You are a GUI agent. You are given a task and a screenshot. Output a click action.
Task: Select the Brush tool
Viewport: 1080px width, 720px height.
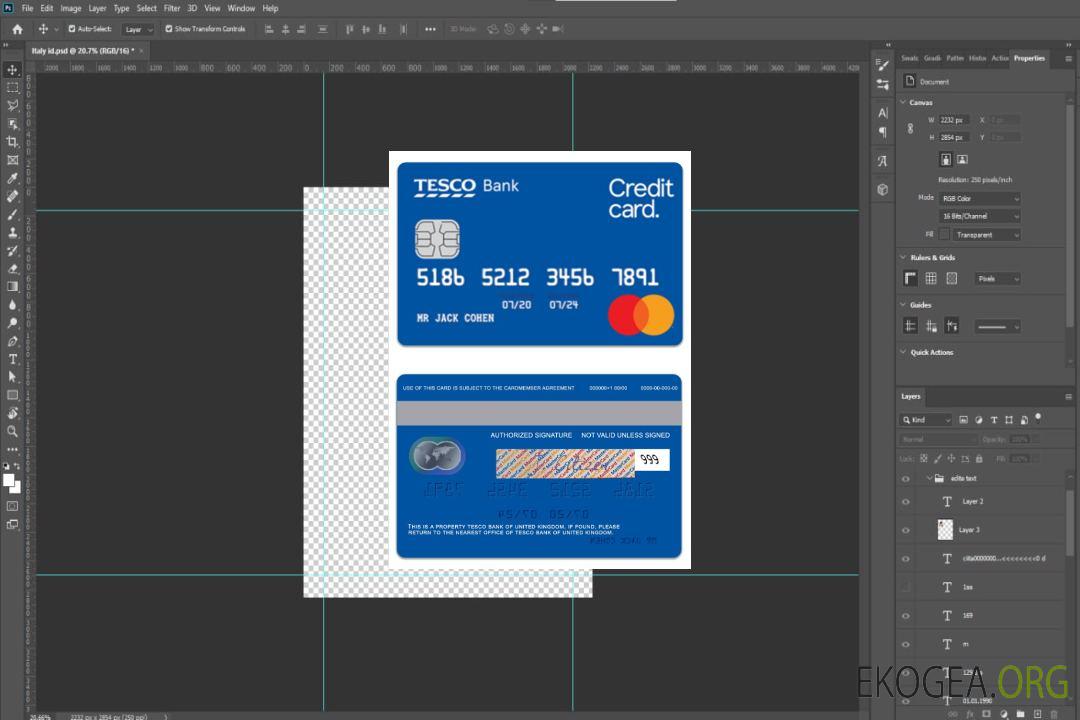click(12, 214)
